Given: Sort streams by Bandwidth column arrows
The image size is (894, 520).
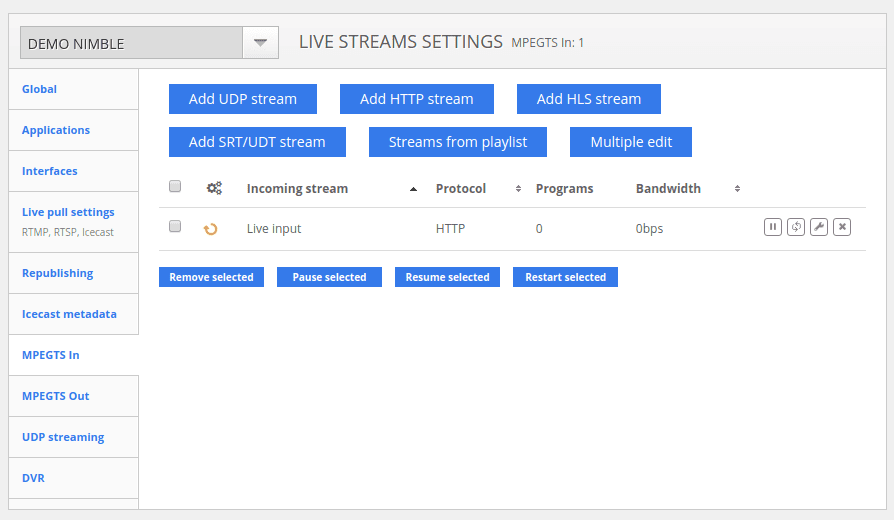Looking at the screenshot, I should 737,189.
